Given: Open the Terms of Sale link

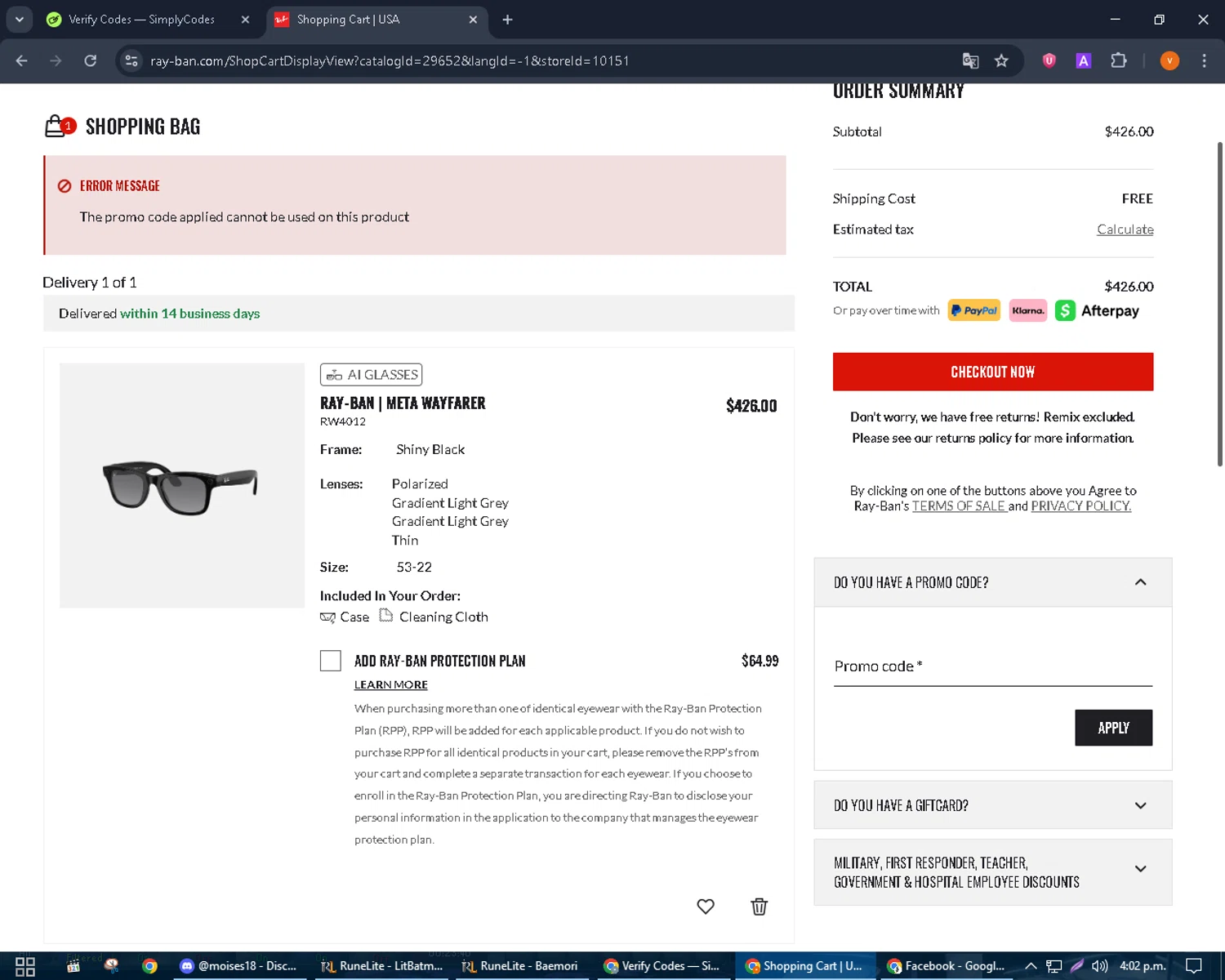Looking at the screenshot, I should point(959,506).
